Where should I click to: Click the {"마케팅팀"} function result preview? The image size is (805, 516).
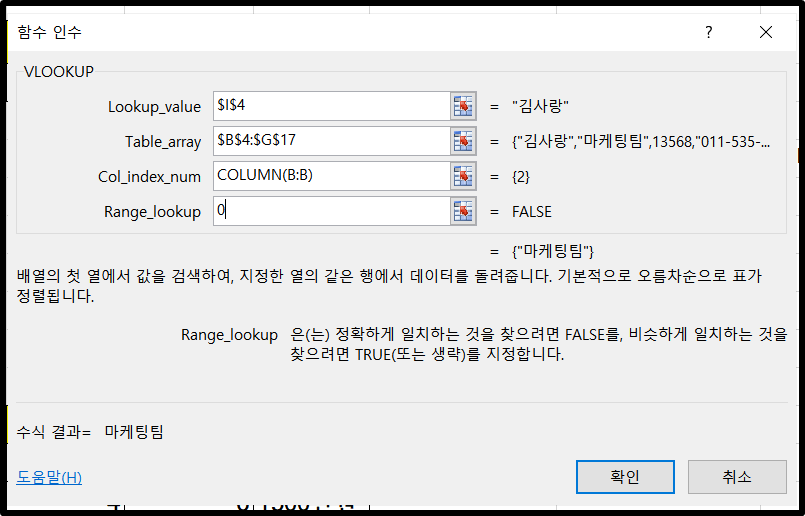(x=553, y=252)
